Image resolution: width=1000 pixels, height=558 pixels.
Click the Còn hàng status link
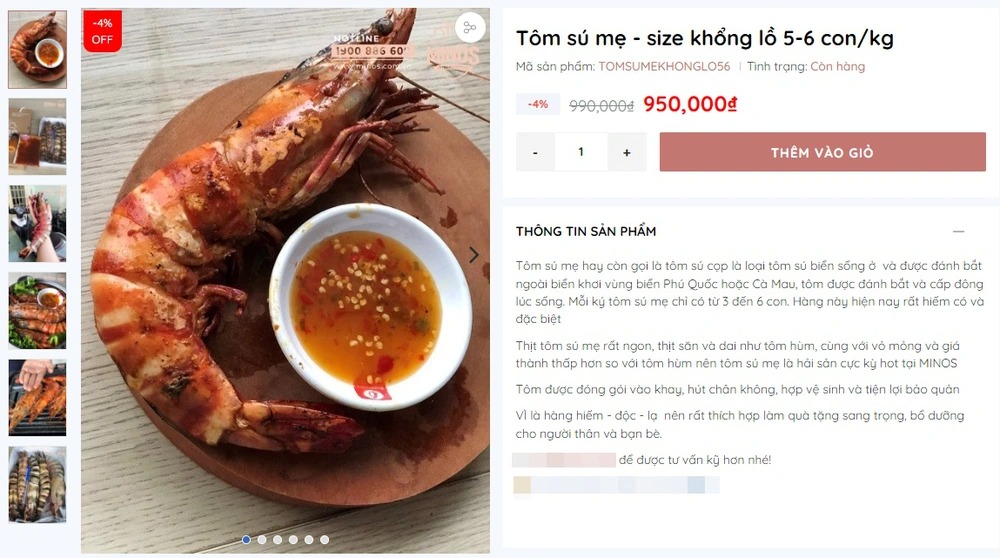(x=837, y=67)
